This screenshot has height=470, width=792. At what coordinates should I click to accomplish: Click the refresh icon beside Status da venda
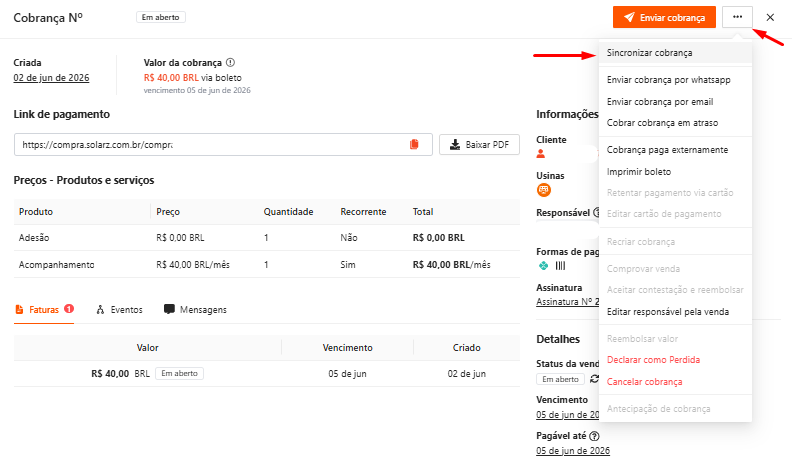(x=595, y=379)
